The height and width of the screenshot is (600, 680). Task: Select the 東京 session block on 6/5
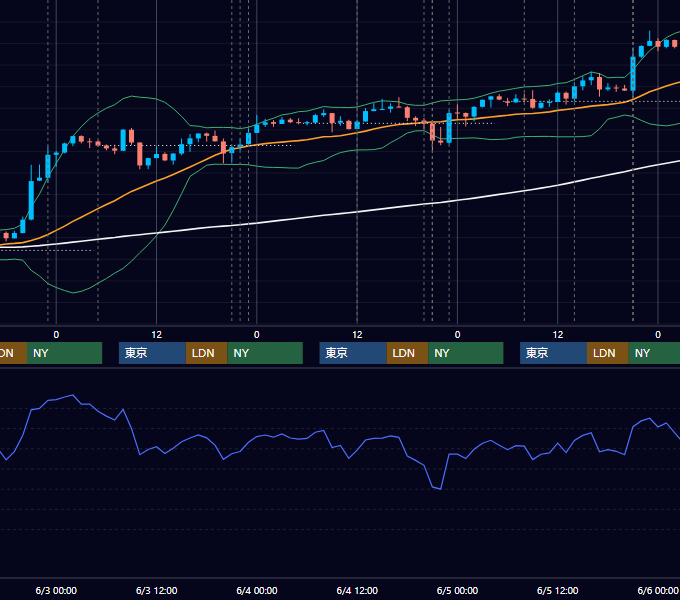click(x=553, y=353)
